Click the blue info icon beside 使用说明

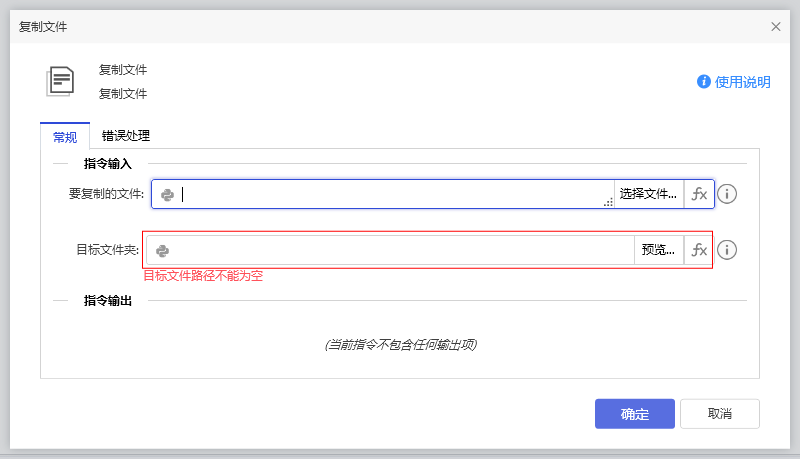[x=704, y=82]
